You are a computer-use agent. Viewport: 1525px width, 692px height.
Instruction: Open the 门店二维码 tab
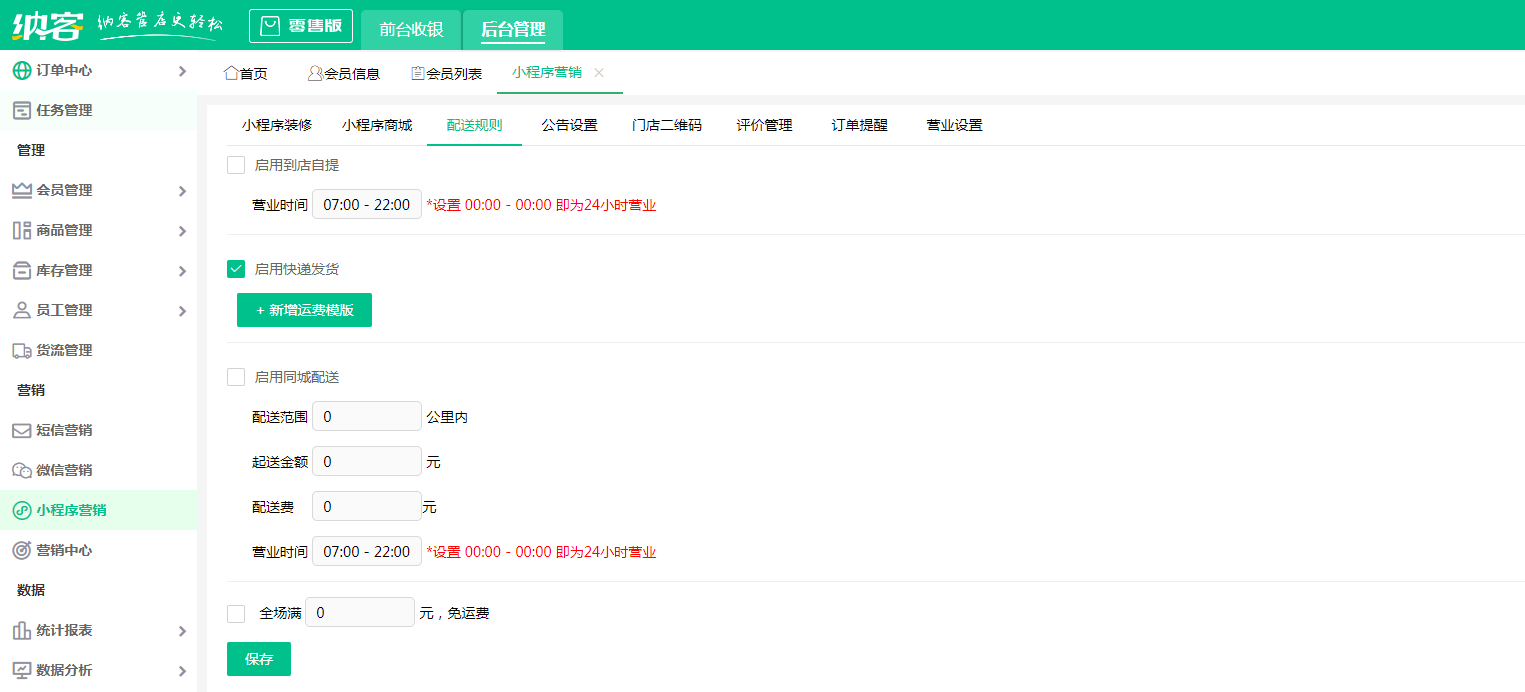click(x=666, y=124)
